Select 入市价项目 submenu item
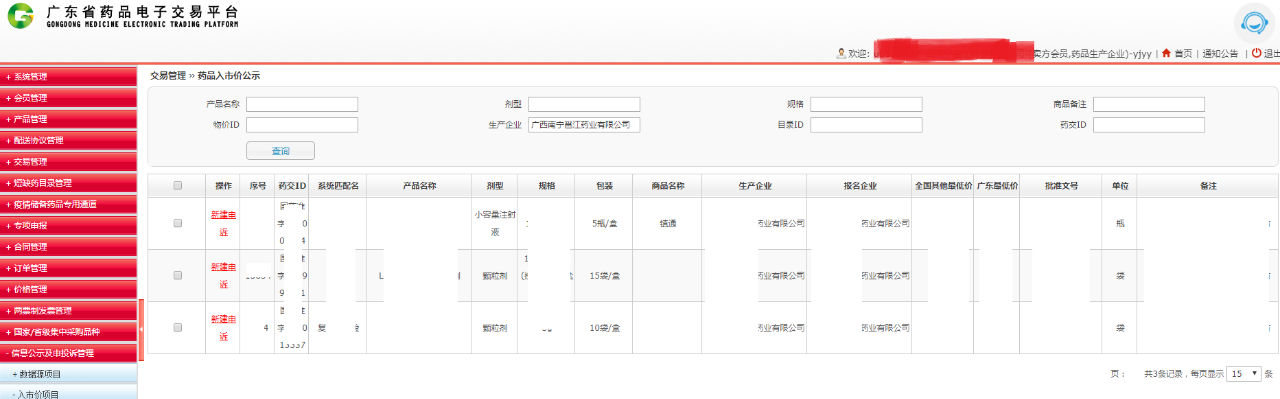The image size is (1280, 399). point(68,393)
